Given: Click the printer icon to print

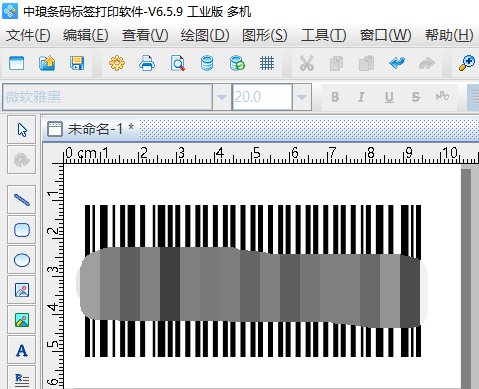Looking at the screenshot, I should pos(147,63).
